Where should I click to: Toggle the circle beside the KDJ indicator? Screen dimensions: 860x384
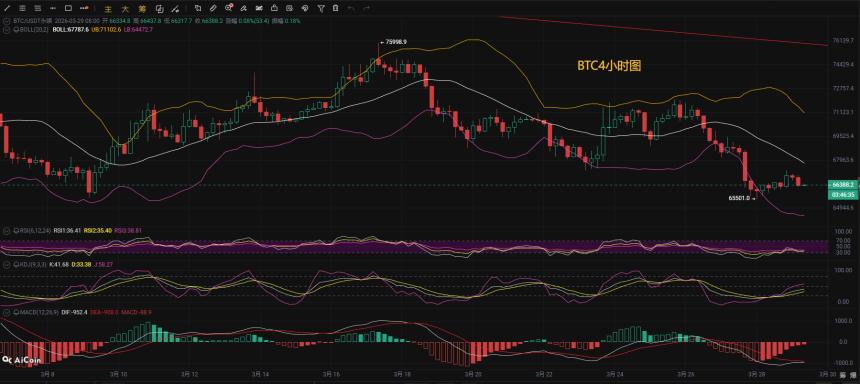[7, 264]
